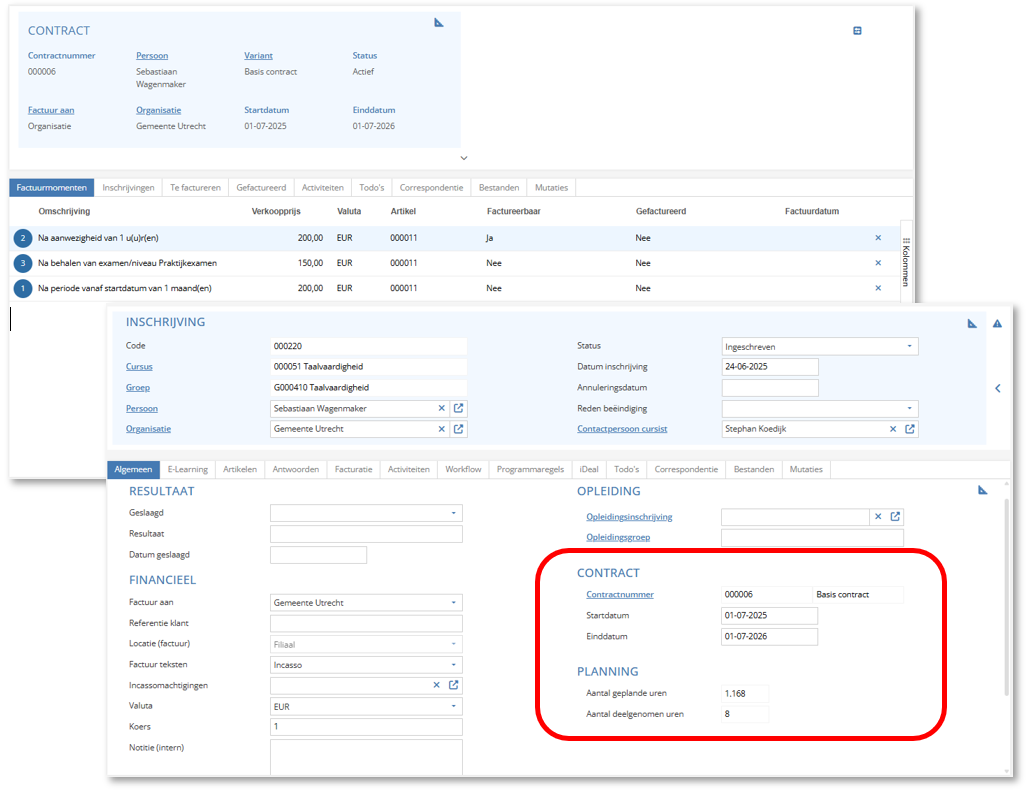Remove the Praktijkexamen factuurmoment row
The height and width of the screenshot is (796, 1027).
point(878,263)
